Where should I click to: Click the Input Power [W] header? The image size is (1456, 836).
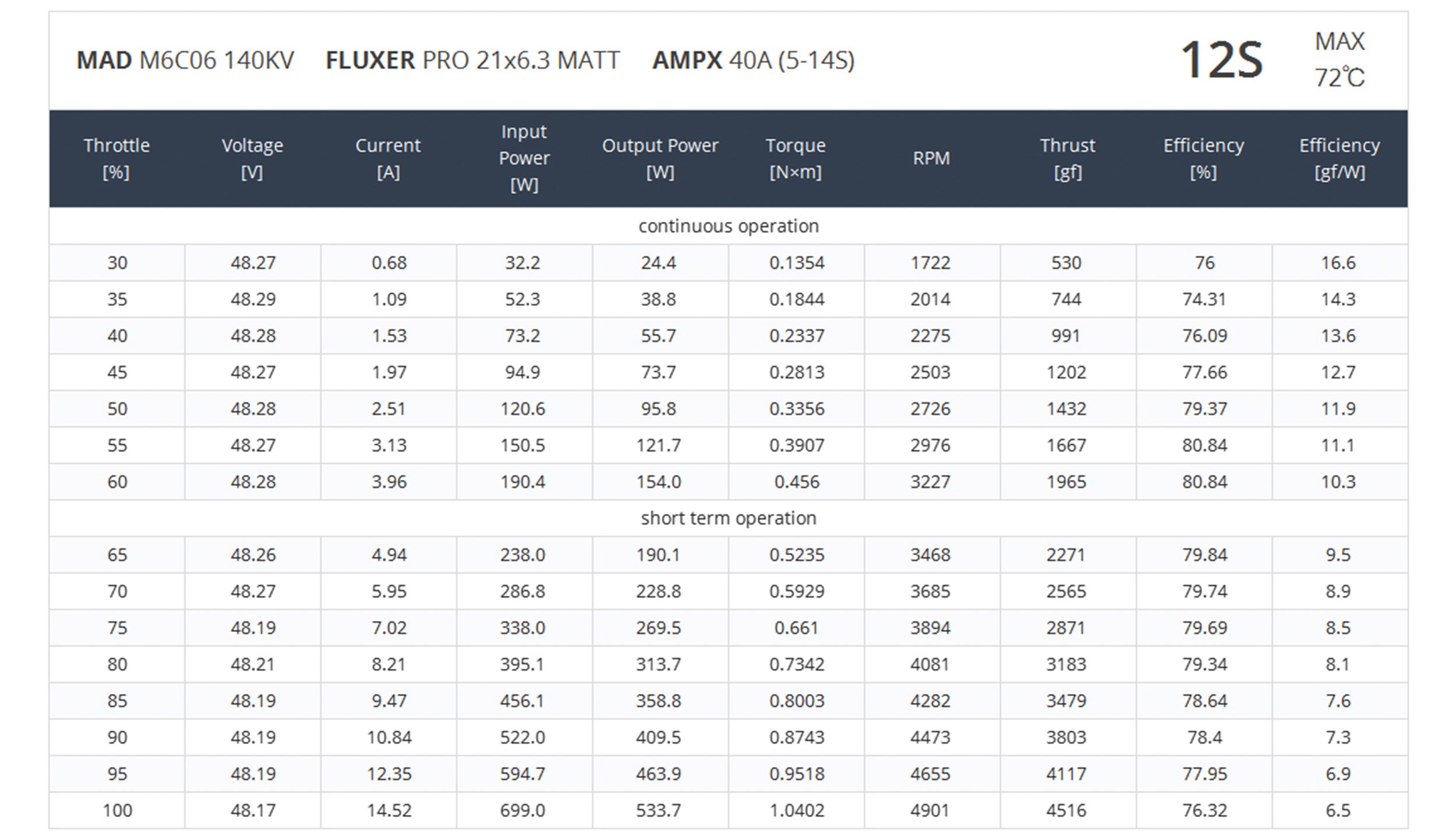click(524, 158)
